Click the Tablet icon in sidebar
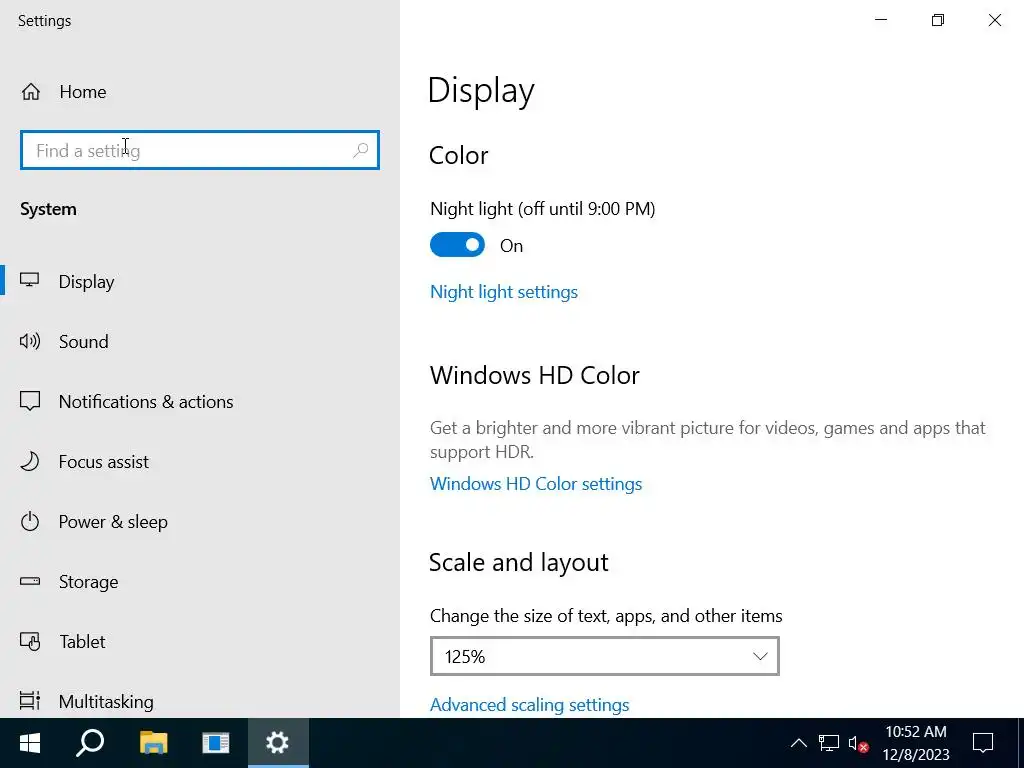This screenshot has width=1024, height=768. pyautogui.click(x=29, y=641)
